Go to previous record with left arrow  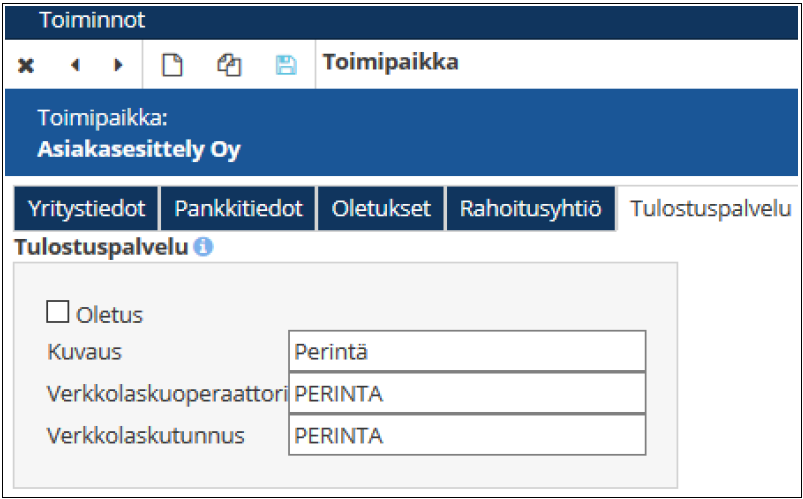click(75, 66)
